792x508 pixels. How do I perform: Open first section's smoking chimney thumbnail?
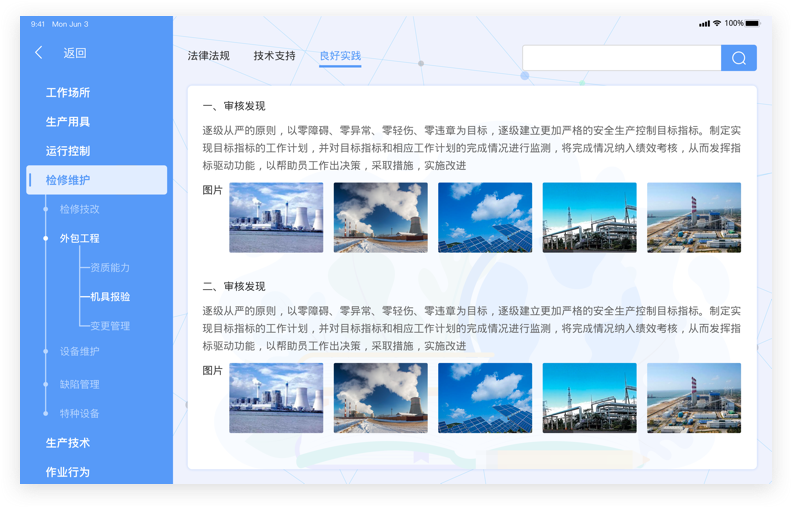tap(381, 218)
